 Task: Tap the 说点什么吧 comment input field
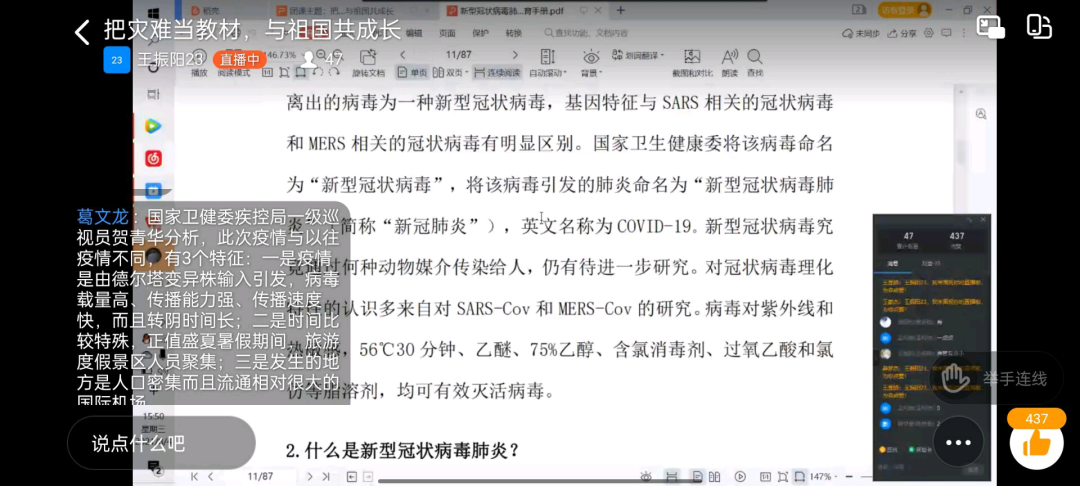pyautogui.click(x=161, y=442)
